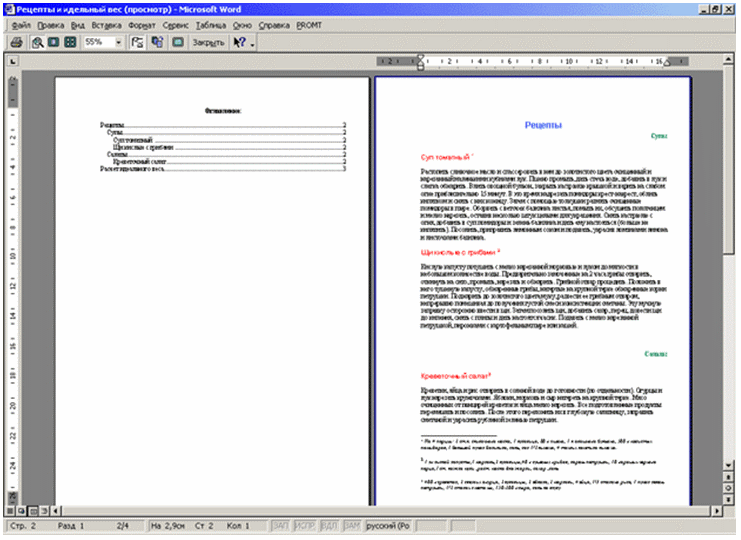The image size is (741, 540).
Task: Open the Формат menu
Action: click(x=142, y=25)
